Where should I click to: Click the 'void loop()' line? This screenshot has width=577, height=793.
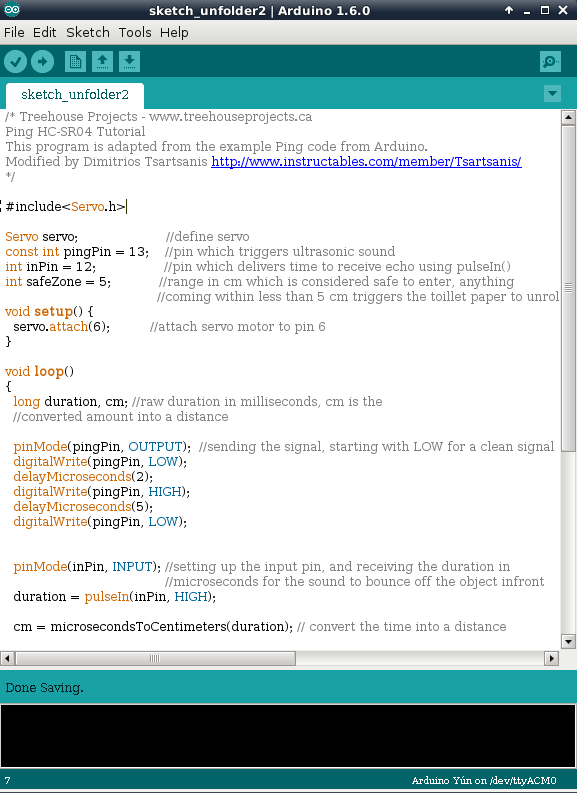click(39, 372)
